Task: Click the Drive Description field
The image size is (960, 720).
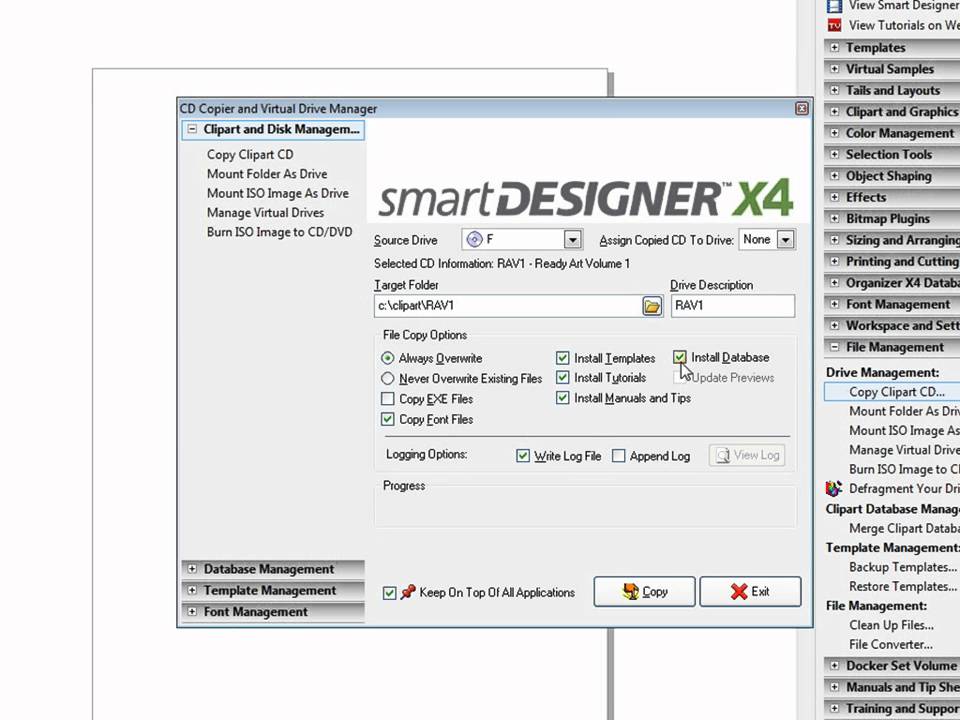Action: pyautogui.click(x=733, y=306)
